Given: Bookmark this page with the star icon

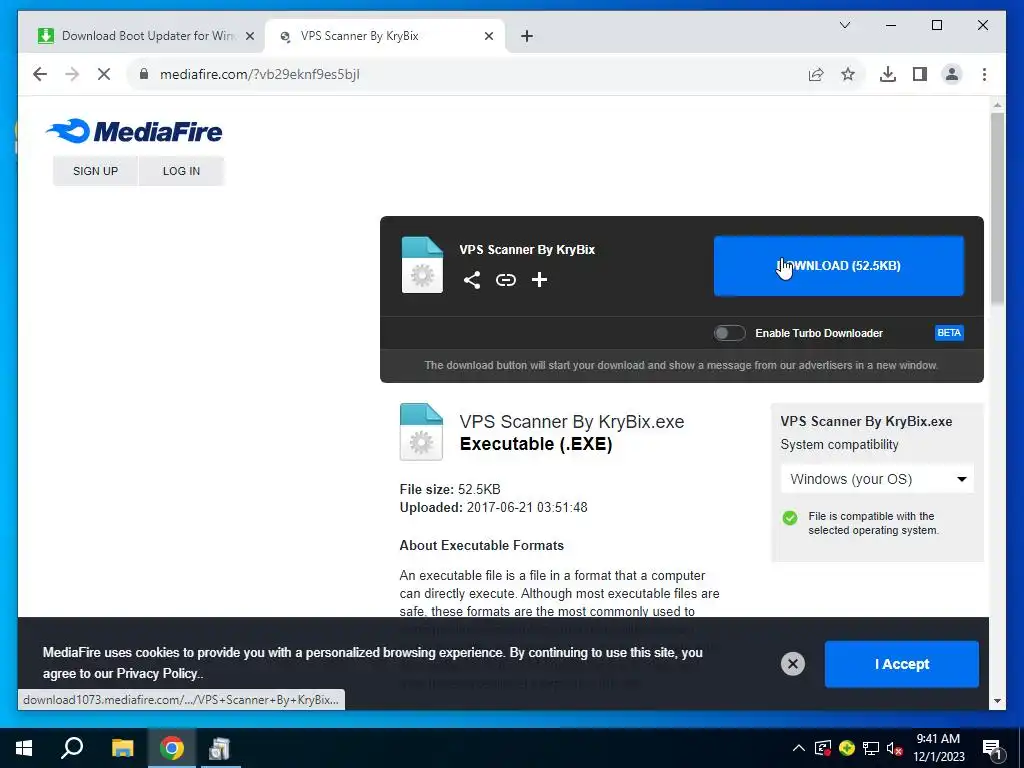Looking at the screenshot, I should tap(848, 74).
